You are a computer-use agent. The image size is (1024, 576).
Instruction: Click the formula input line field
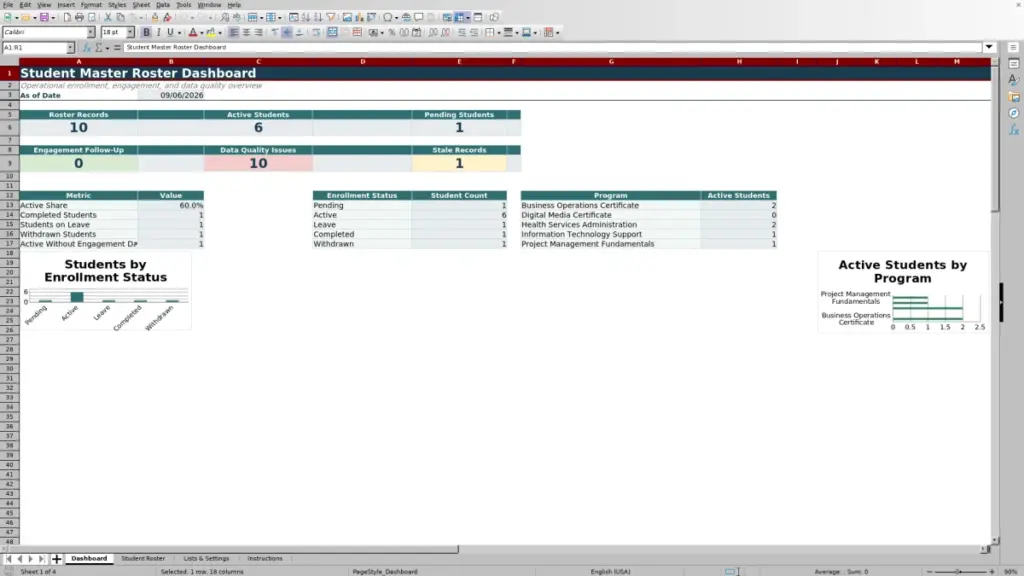tap(552, 47)
